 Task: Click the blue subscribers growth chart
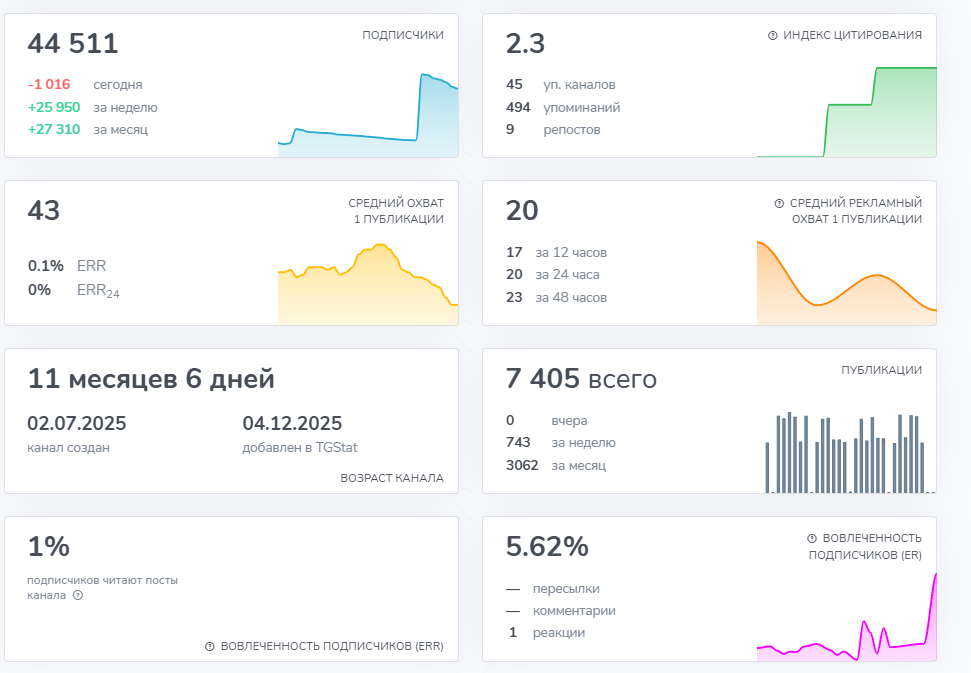[368, 115]
